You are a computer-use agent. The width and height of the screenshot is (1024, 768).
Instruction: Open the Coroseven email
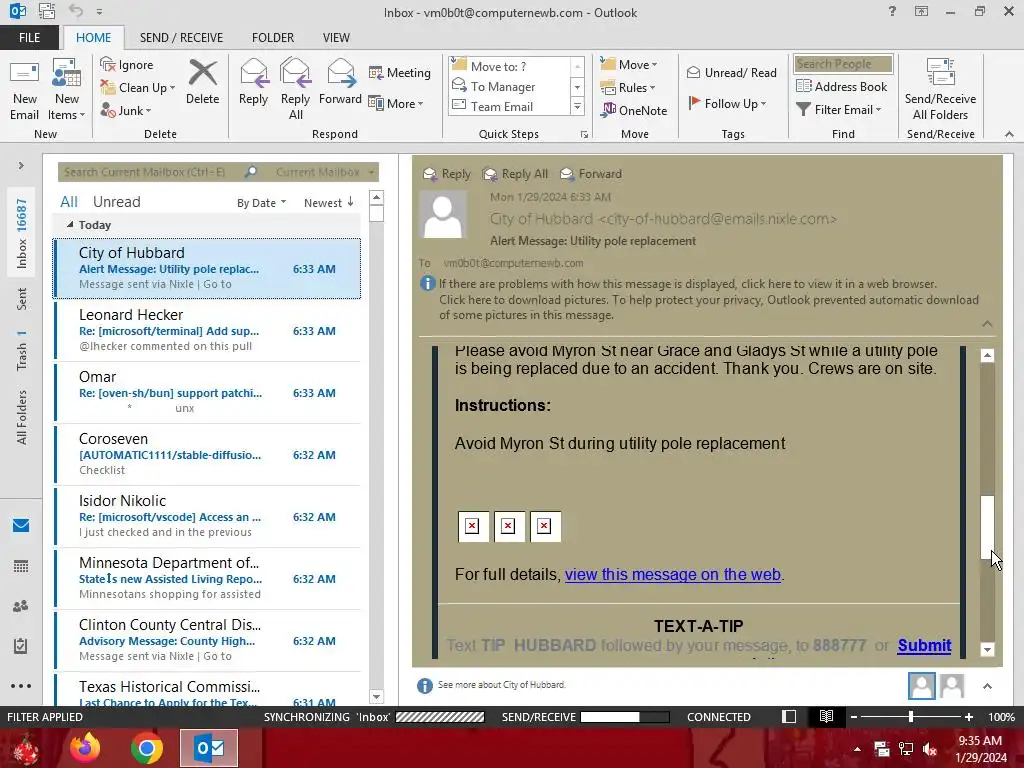click(x=207, y=455)
